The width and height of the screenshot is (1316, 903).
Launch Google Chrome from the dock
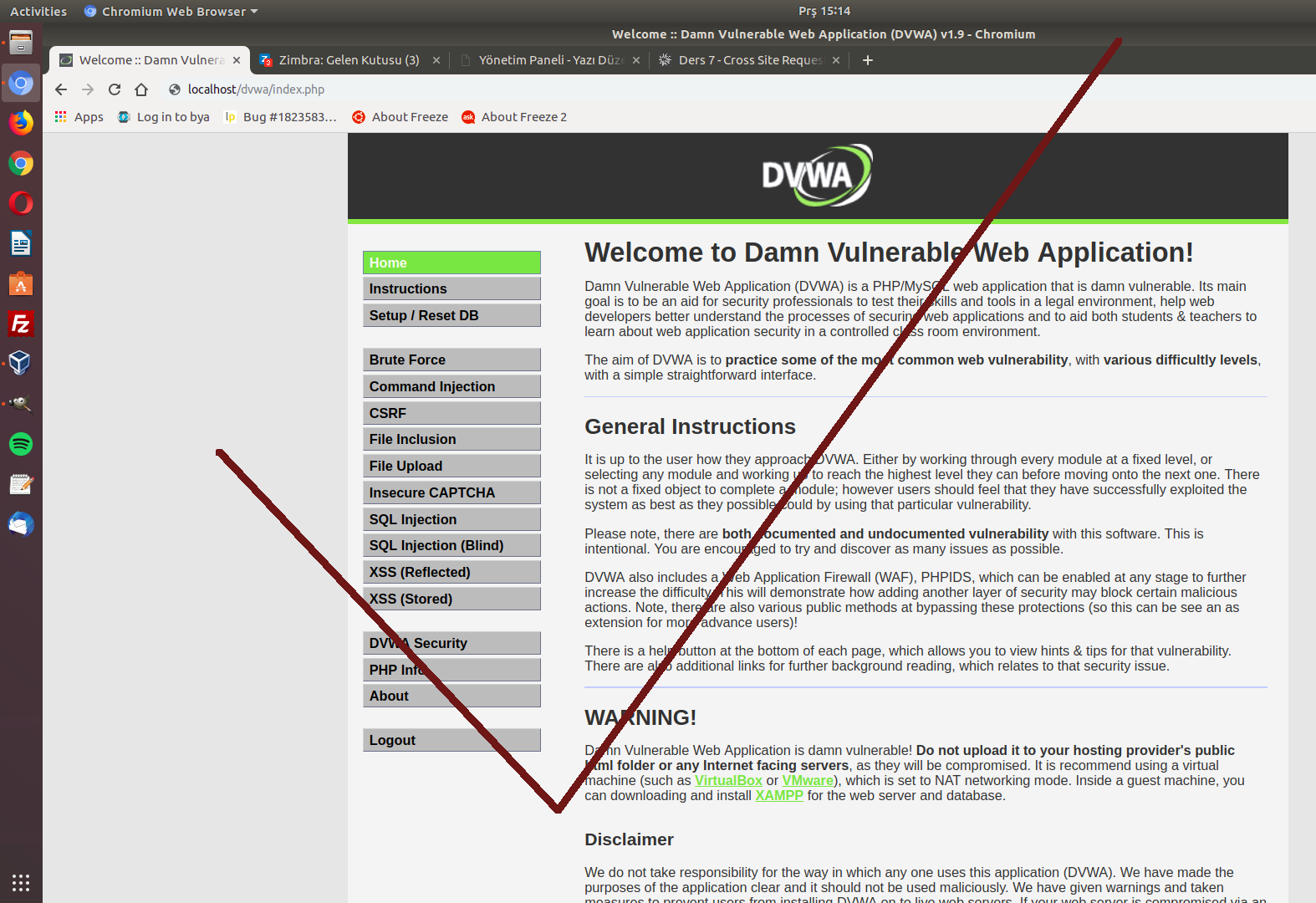click(x=21, y=163)
